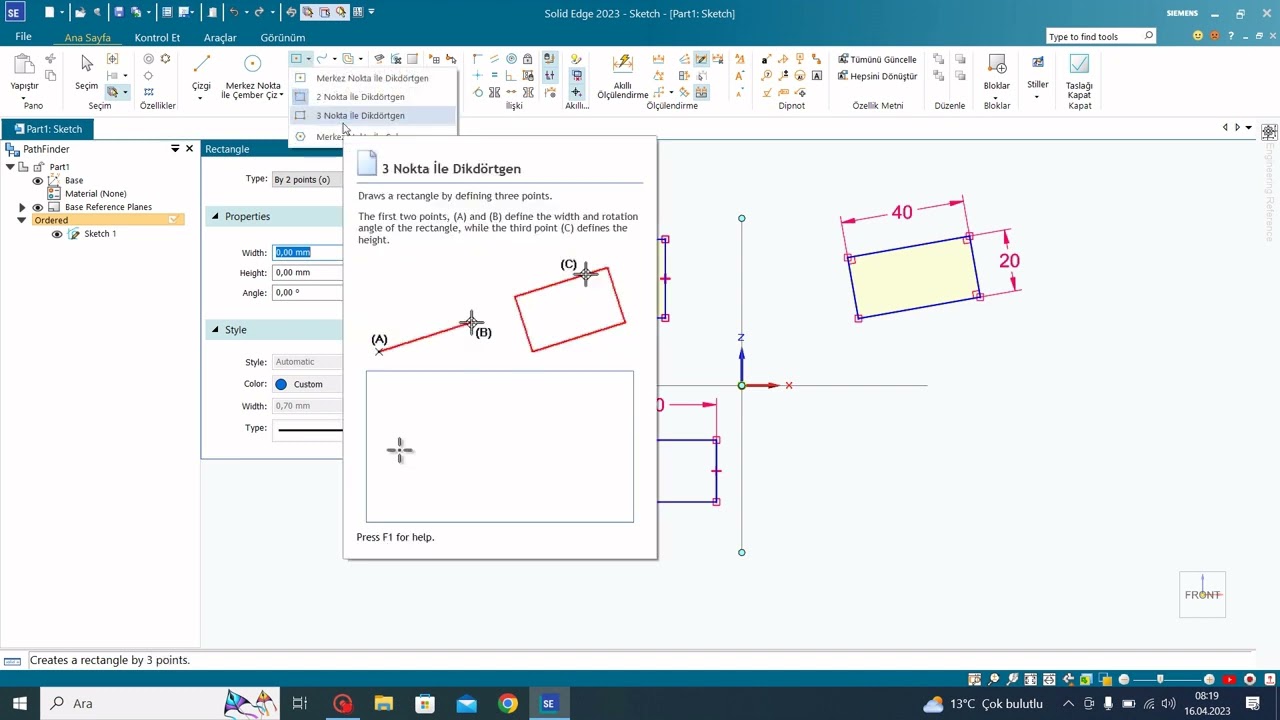This screenshot has width=1280, height=720.
Task: Toggle visibility eye of Base Reference Planes
Action: [x=38, y=207]
